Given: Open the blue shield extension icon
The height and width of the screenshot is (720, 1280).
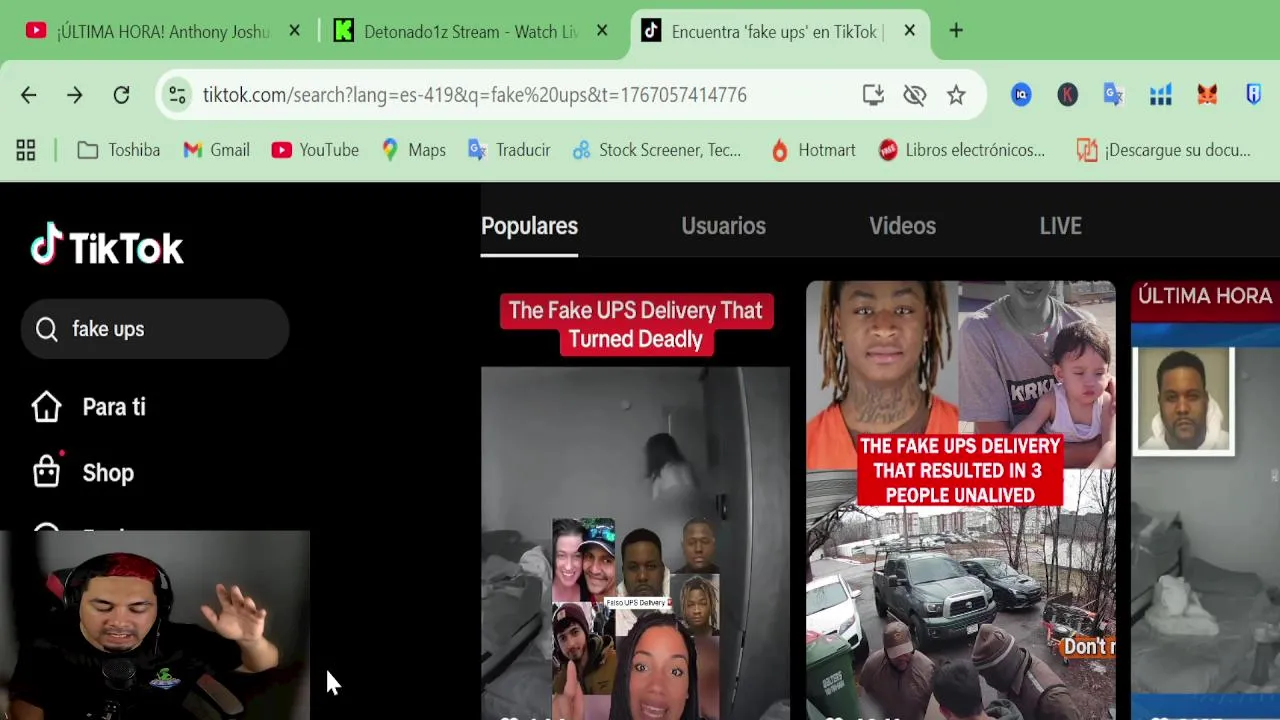Looking at the screenshot, I should 1253,95.
